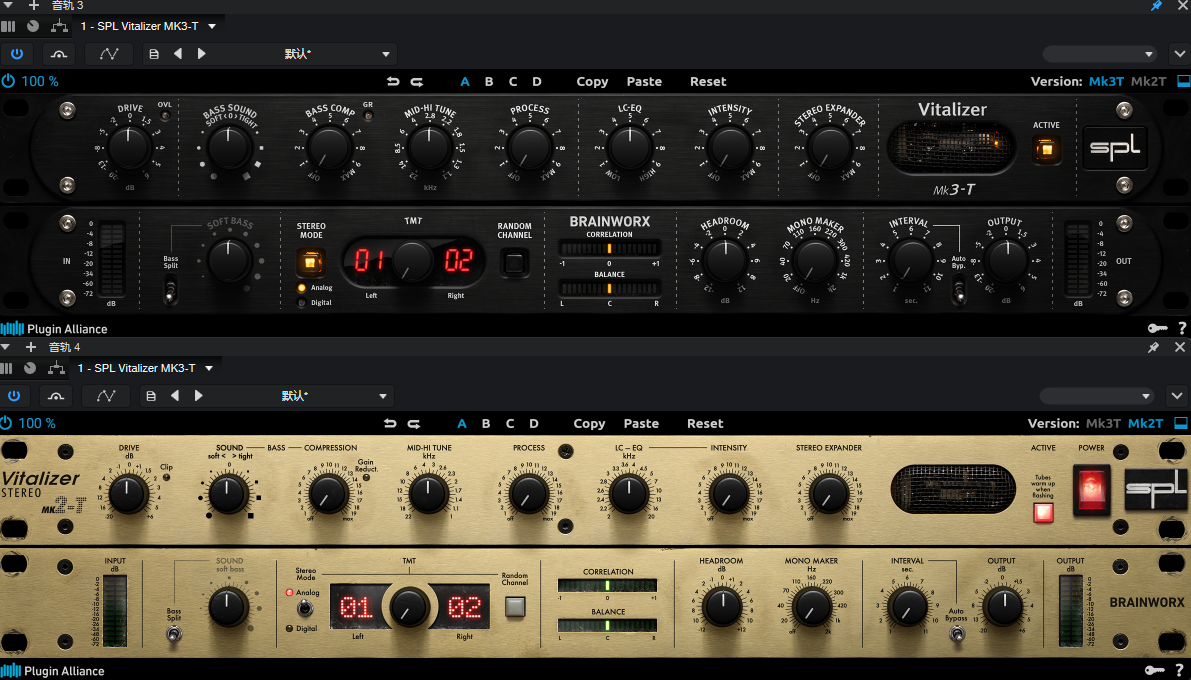The height and width of the screenshot is (680, 1191).
Task: Click red POWER switch on Mk2-T unit
Action: [1091, 489]
